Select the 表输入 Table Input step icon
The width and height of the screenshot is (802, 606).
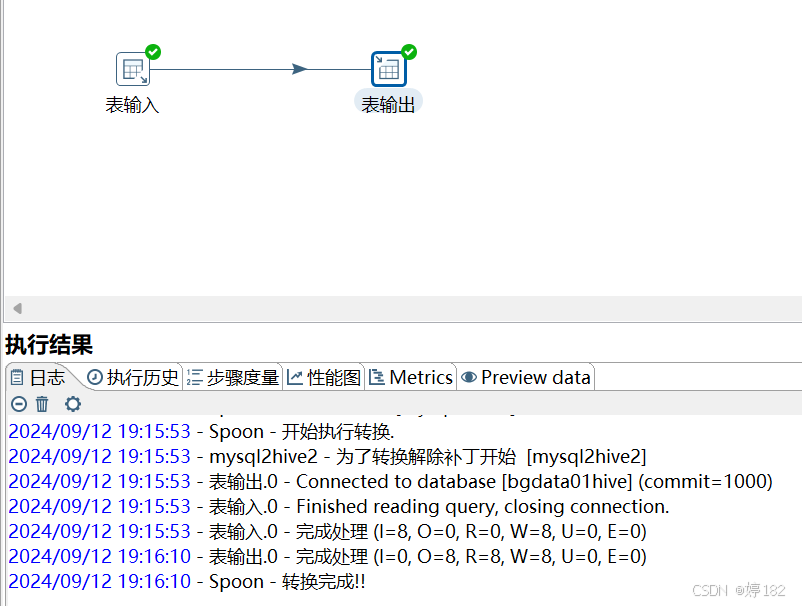point(131,68)
